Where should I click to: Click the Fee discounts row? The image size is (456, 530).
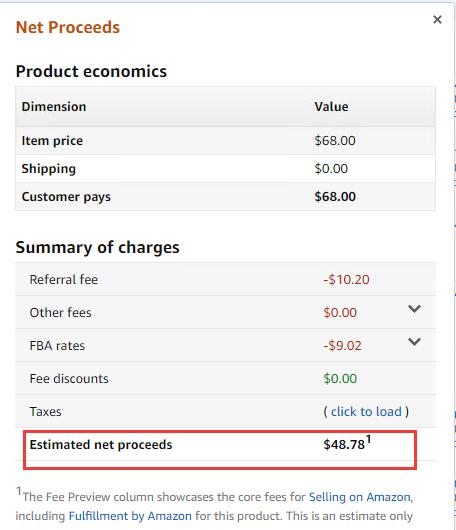[225, 378]
